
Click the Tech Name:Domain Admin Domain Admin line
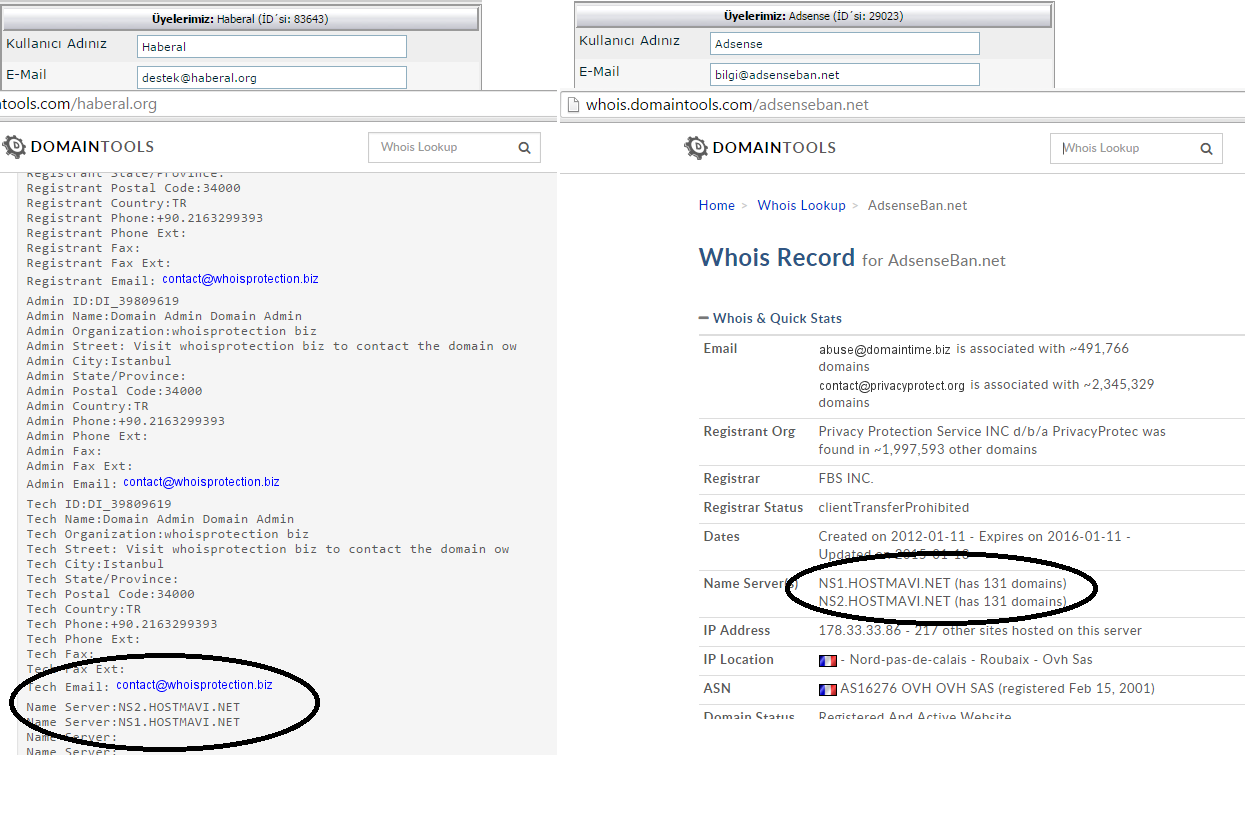(160, 519)
